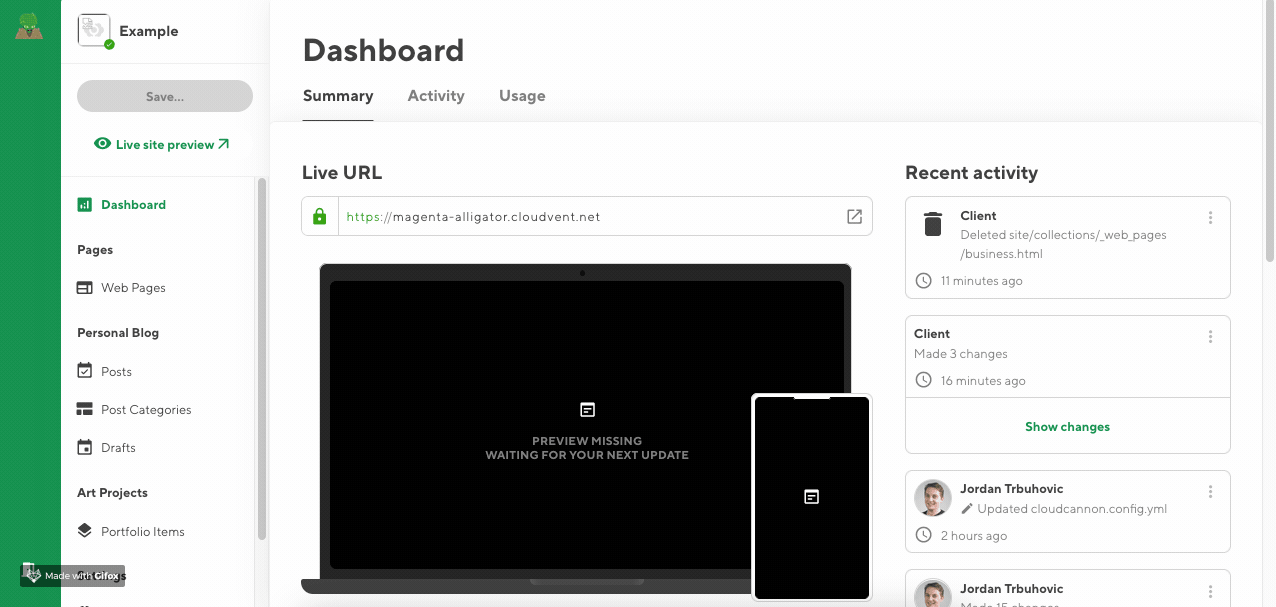Click the Personal Blog section heading
1276x607 pixels.
(118, 333)
